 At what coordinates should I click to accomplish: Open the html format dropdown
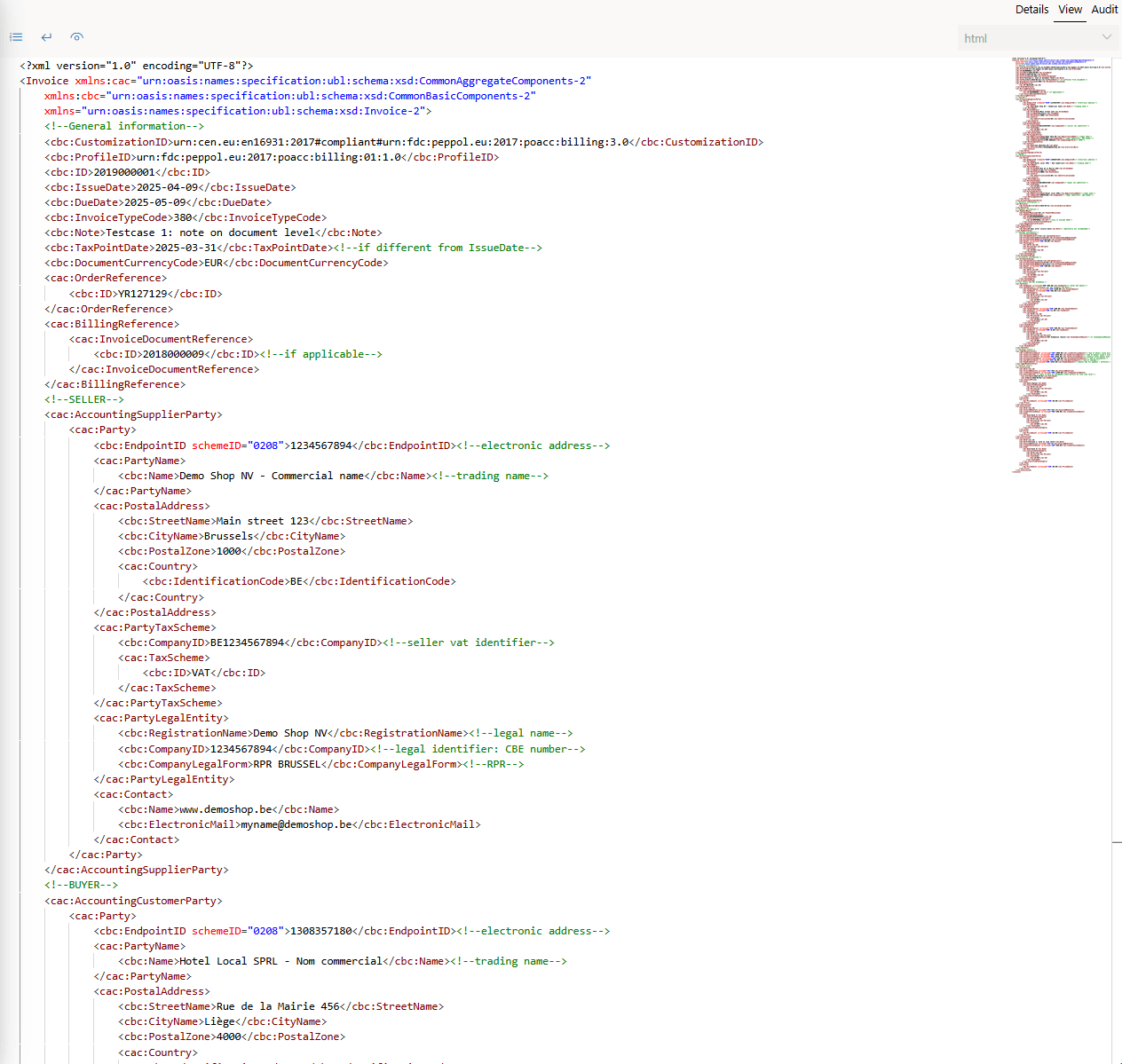[x=1107, y=38]
